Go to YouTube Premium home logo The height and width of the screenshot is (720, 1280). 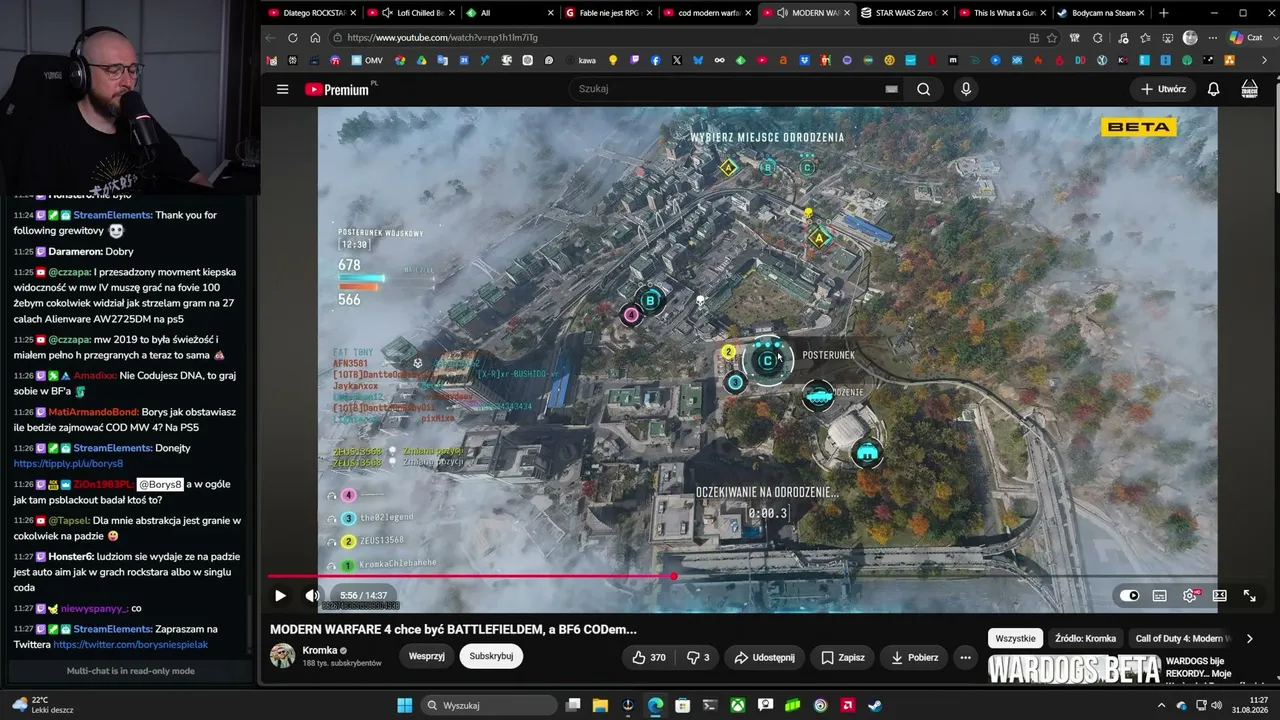tap(337, 89)
